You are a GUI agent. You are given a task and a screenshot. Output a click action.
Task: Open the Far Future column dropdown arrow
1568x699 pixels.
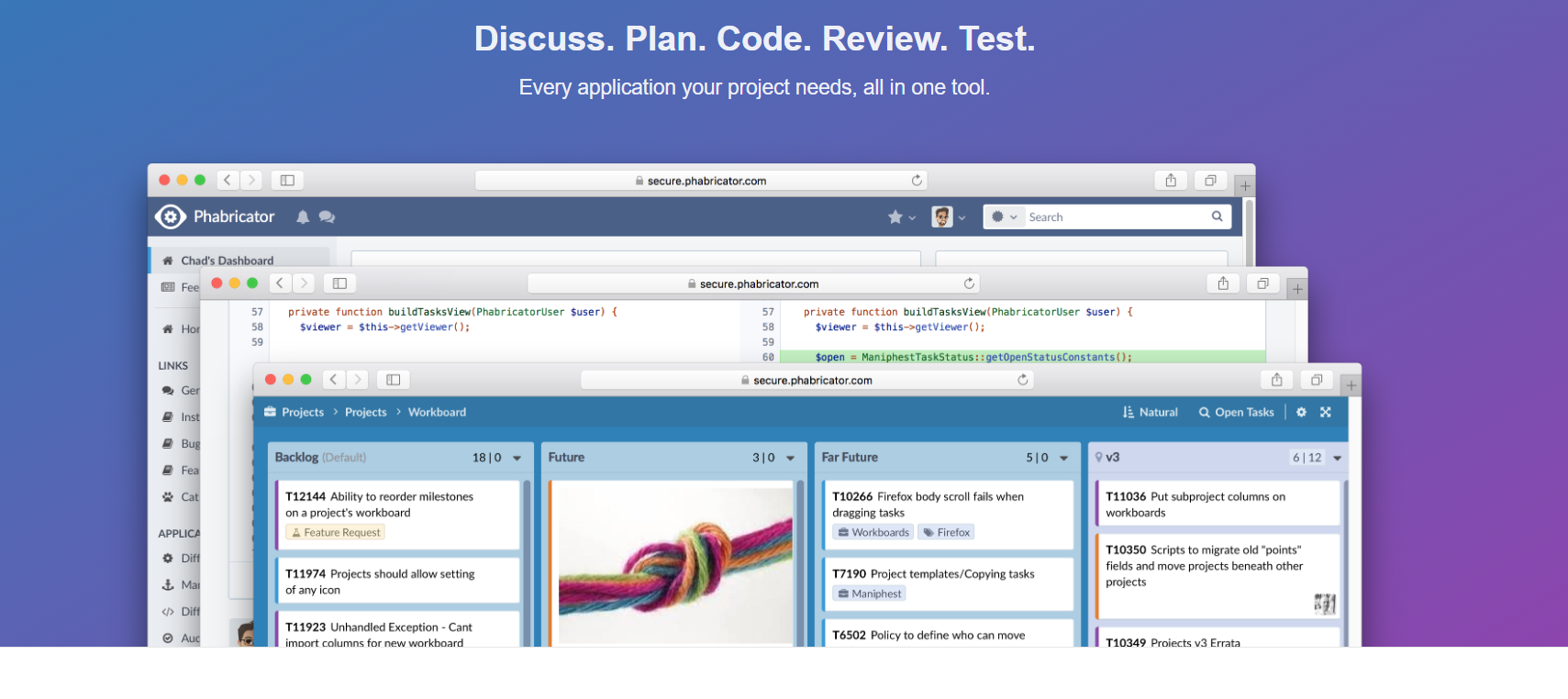1064,458
